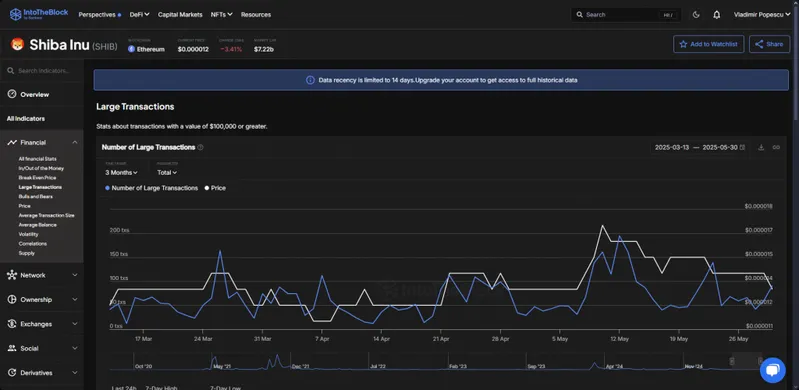Viewport: 799px width, 390px height.
Task: Go to Capital Markets
Action: click(180, 15)
